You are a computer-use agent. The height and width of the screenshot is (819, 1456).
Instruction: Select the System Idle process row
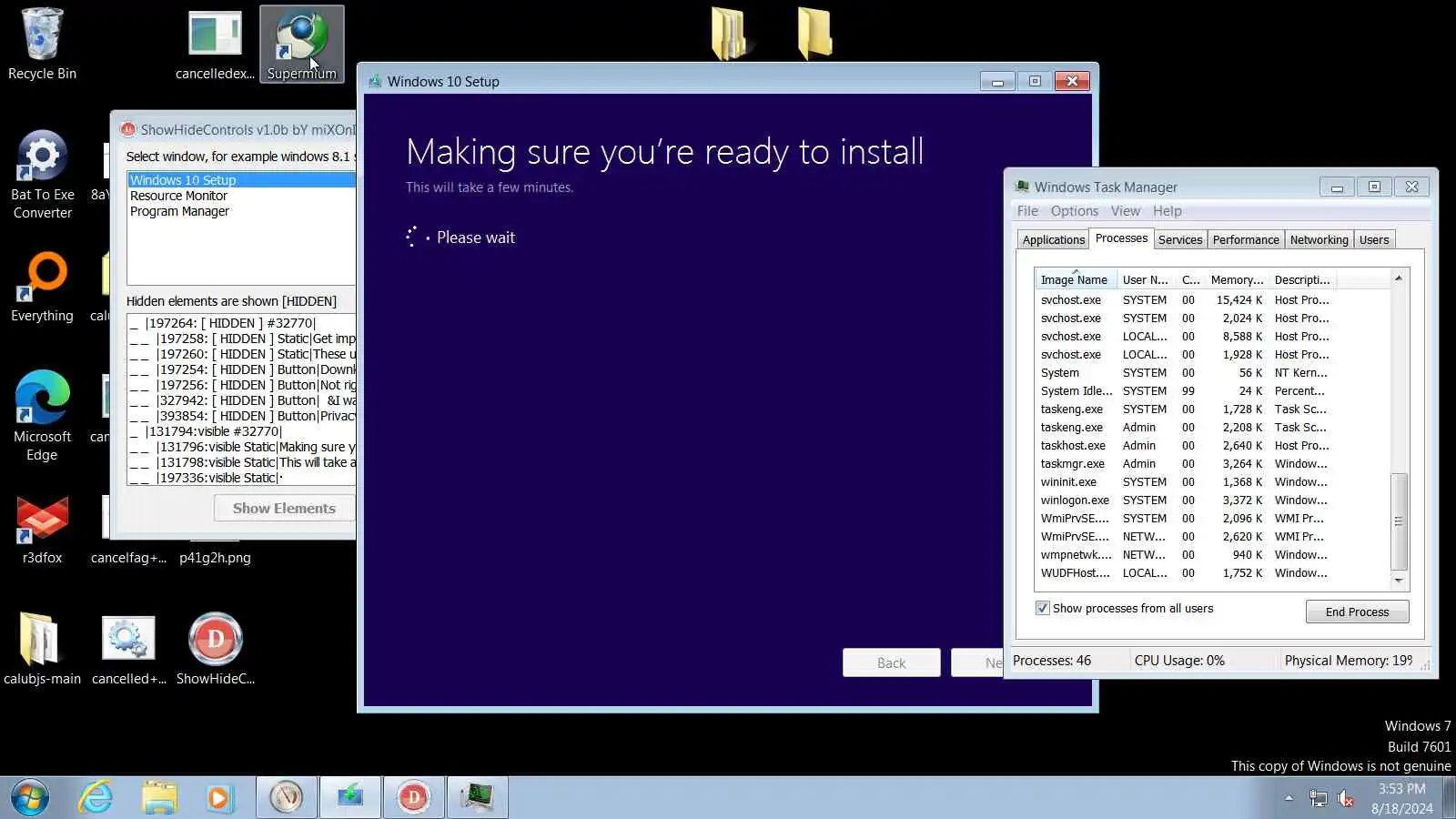pos(1213,391)
